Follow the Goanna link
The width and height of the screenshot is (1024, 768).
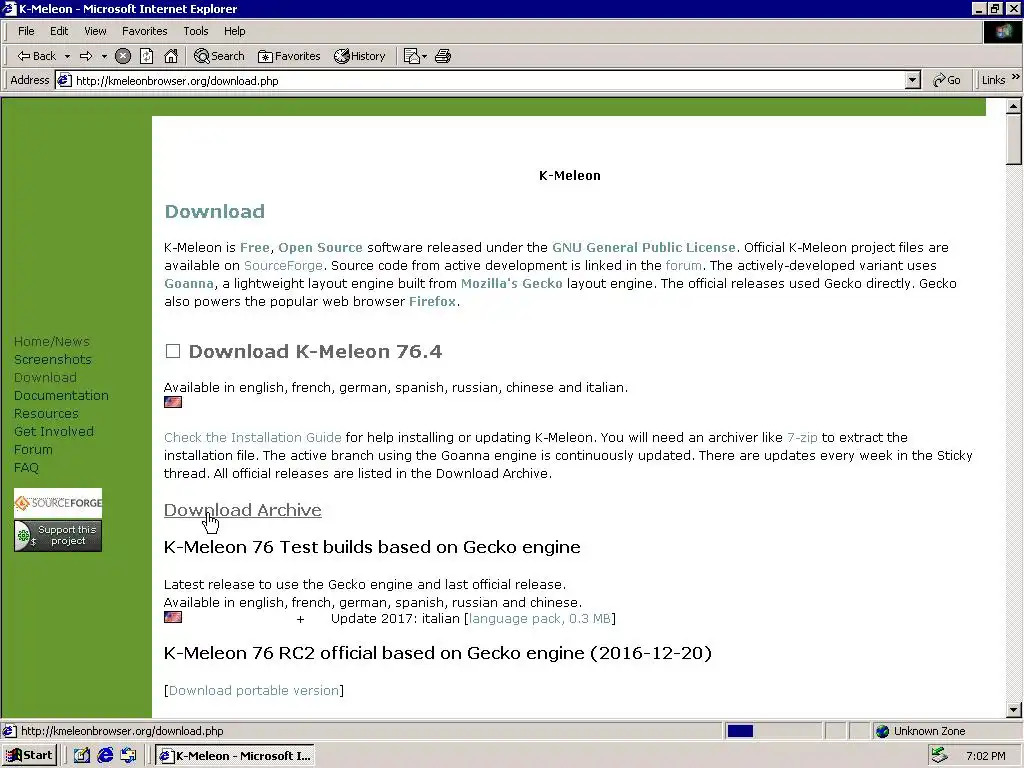click(189, 283)
